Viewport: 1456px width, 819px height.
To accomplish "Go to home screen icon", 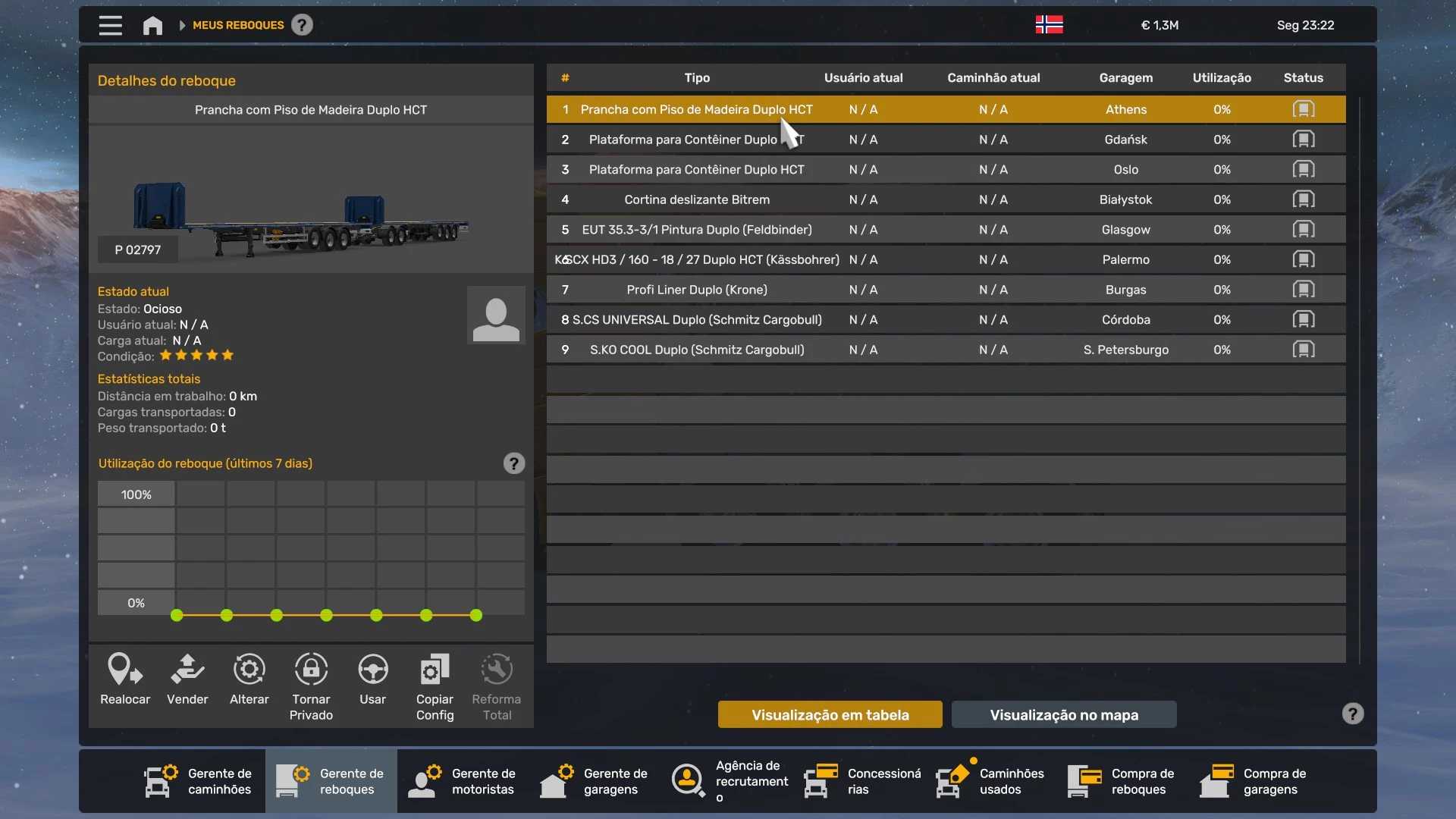I will (152, 25).
